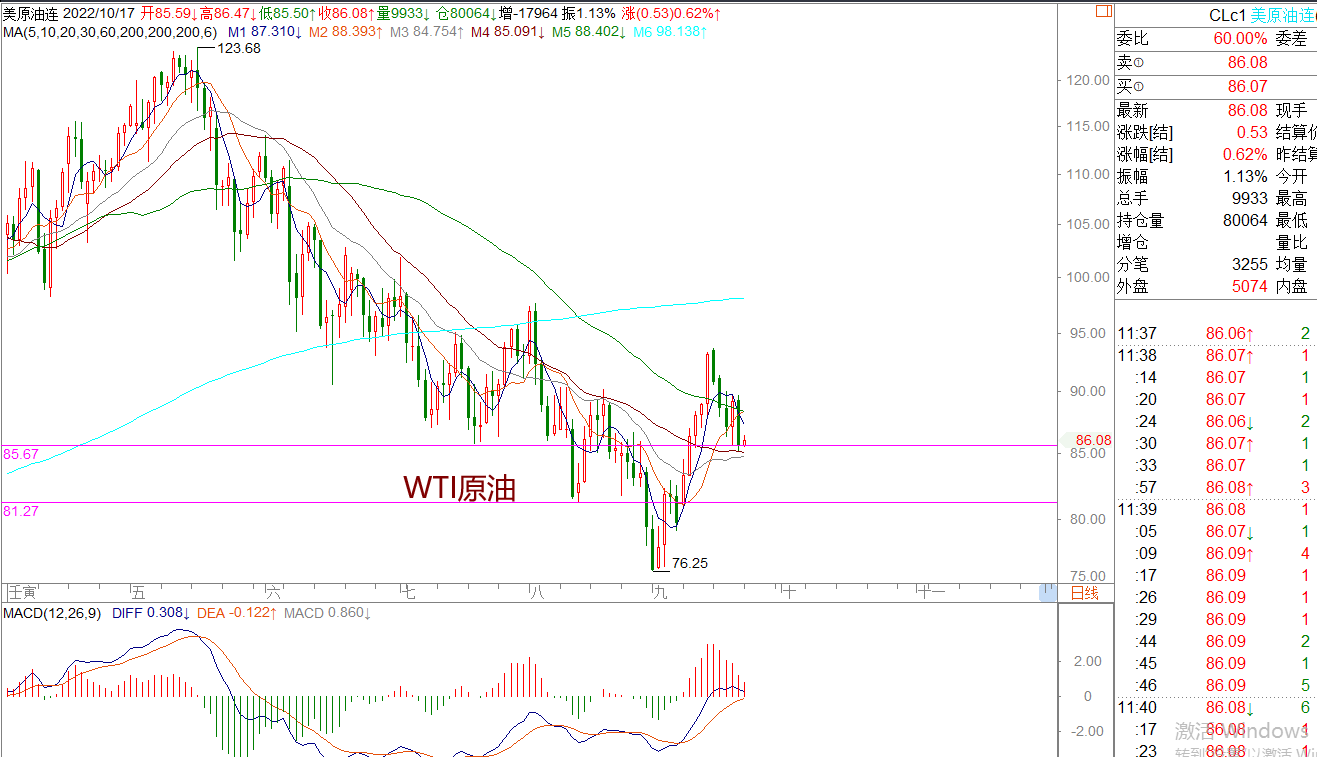Click the 低85.50 low price in header
The image size is (1317, 757).
tap(288, 14)
